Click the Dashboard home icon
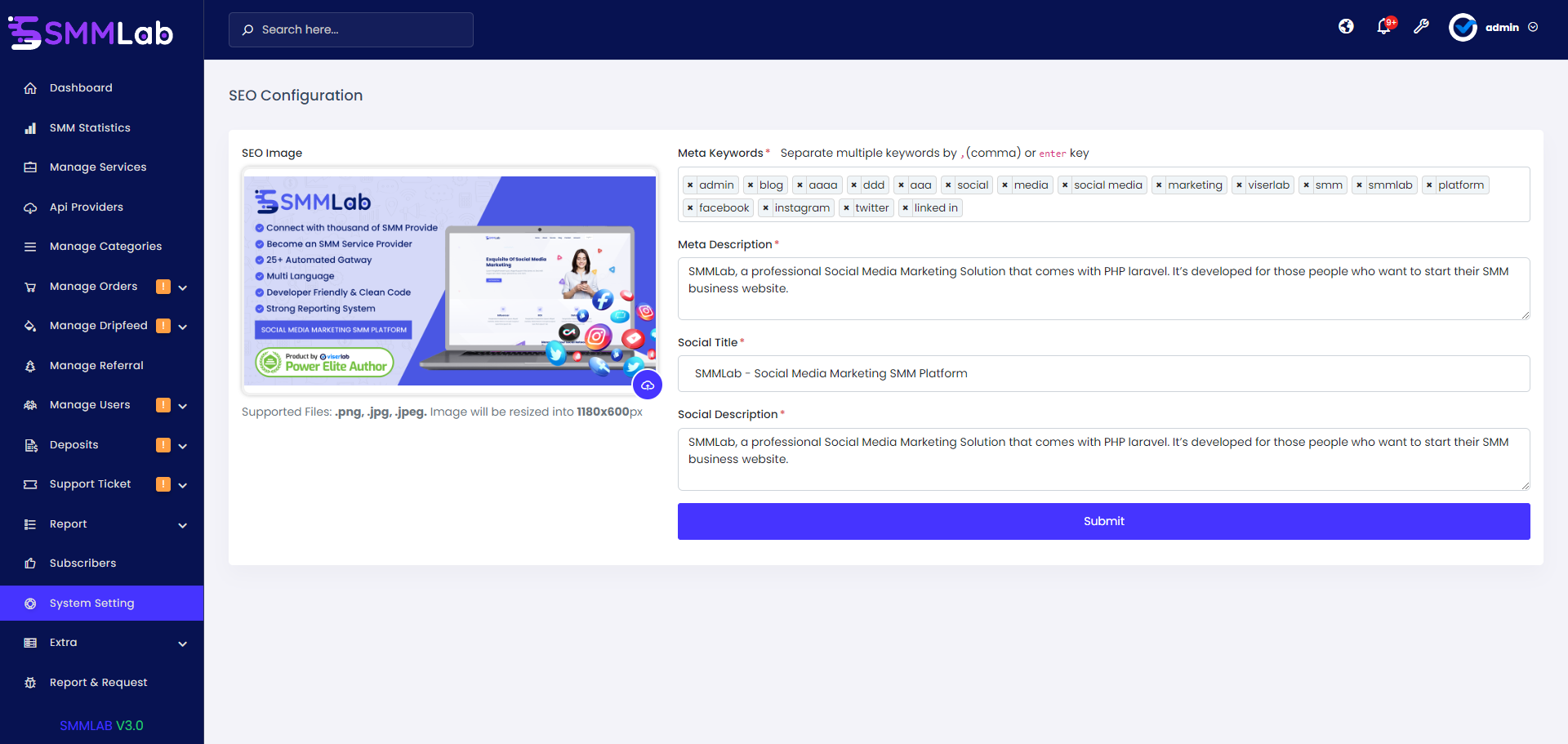 pos(30,88)
